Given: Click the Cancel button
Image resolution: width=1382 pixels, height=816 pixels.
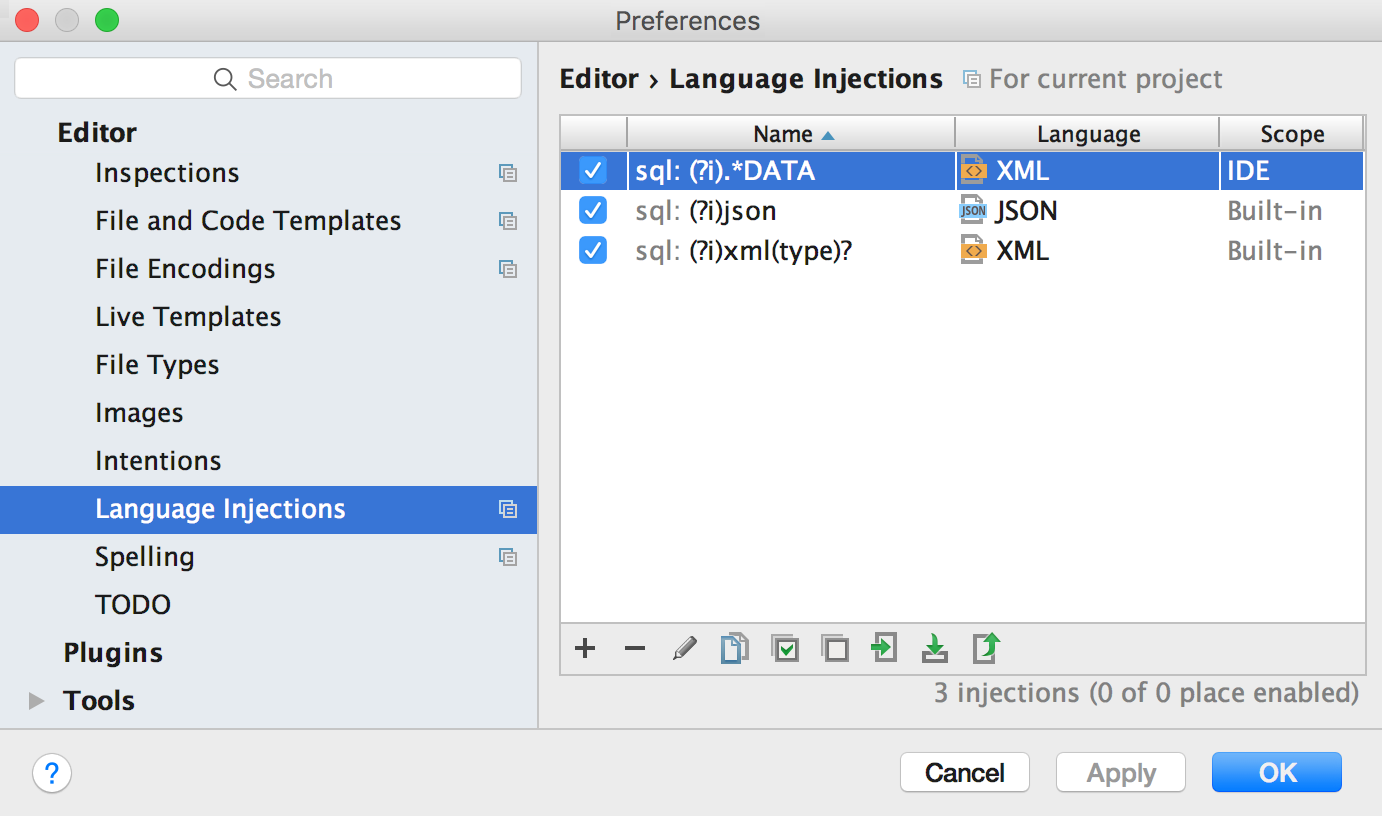Looking at the screenshot, I should [964, 773].
